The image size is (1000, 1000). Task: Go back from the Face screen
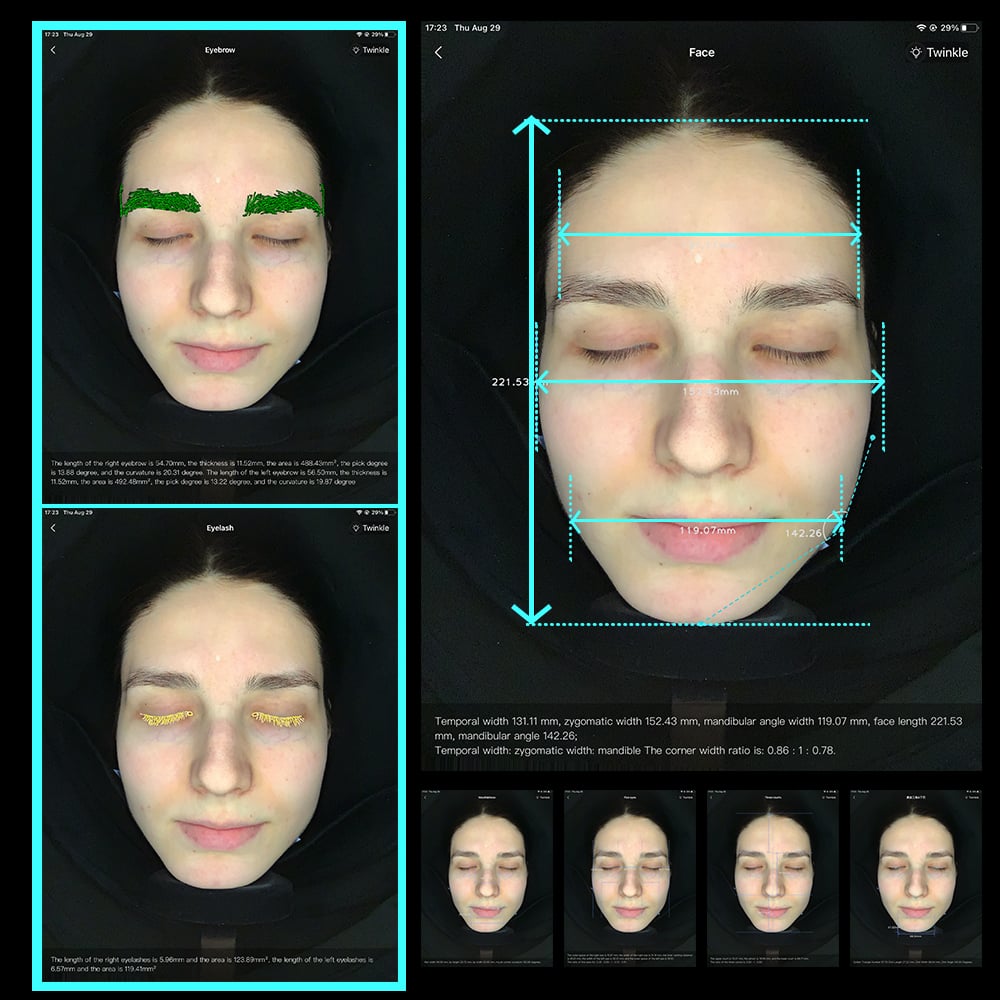[x=438, y=52]
